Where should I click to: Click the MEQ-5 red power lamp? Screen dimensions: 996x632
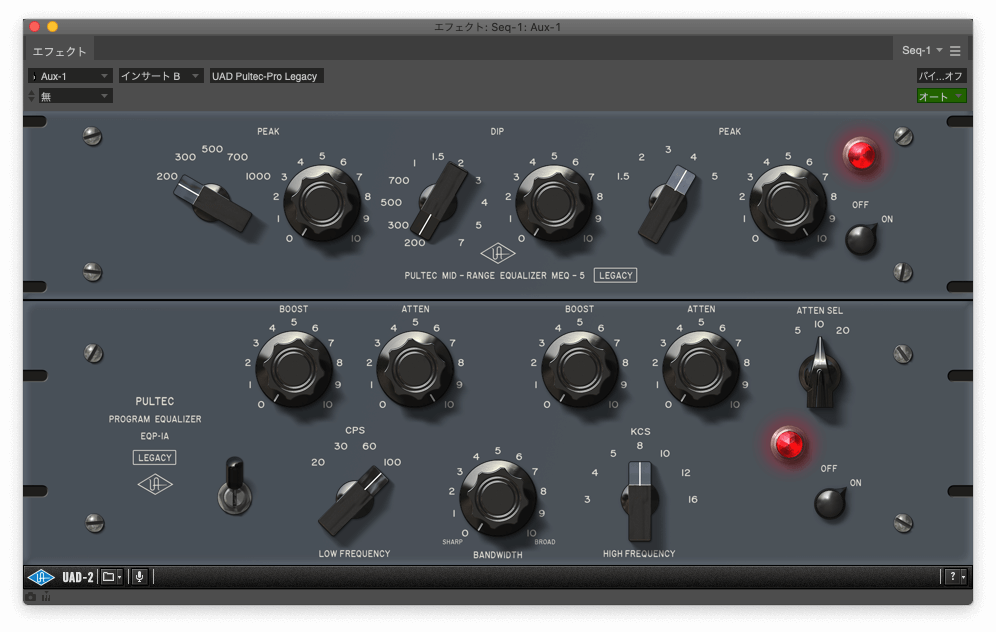pyautogui.click(x=861, y=154)
